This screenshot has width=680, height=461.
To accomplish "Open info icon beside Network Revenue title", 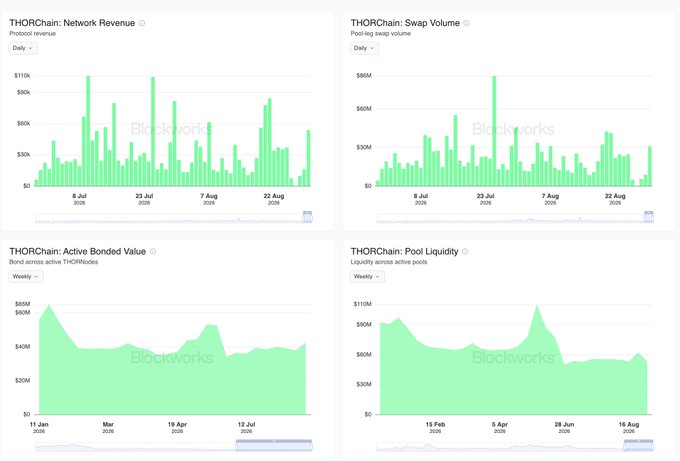I will click(142, 23).
